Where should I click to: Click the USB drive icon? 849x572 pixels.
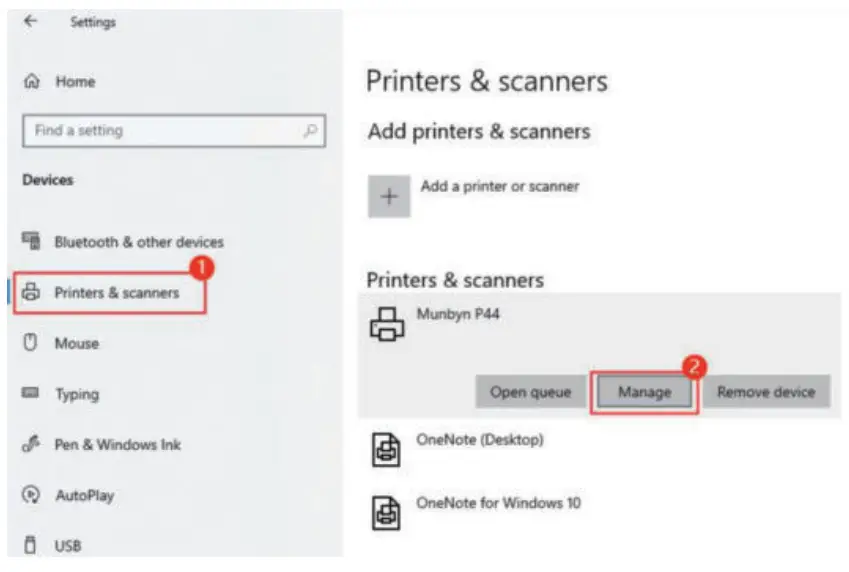31,546
